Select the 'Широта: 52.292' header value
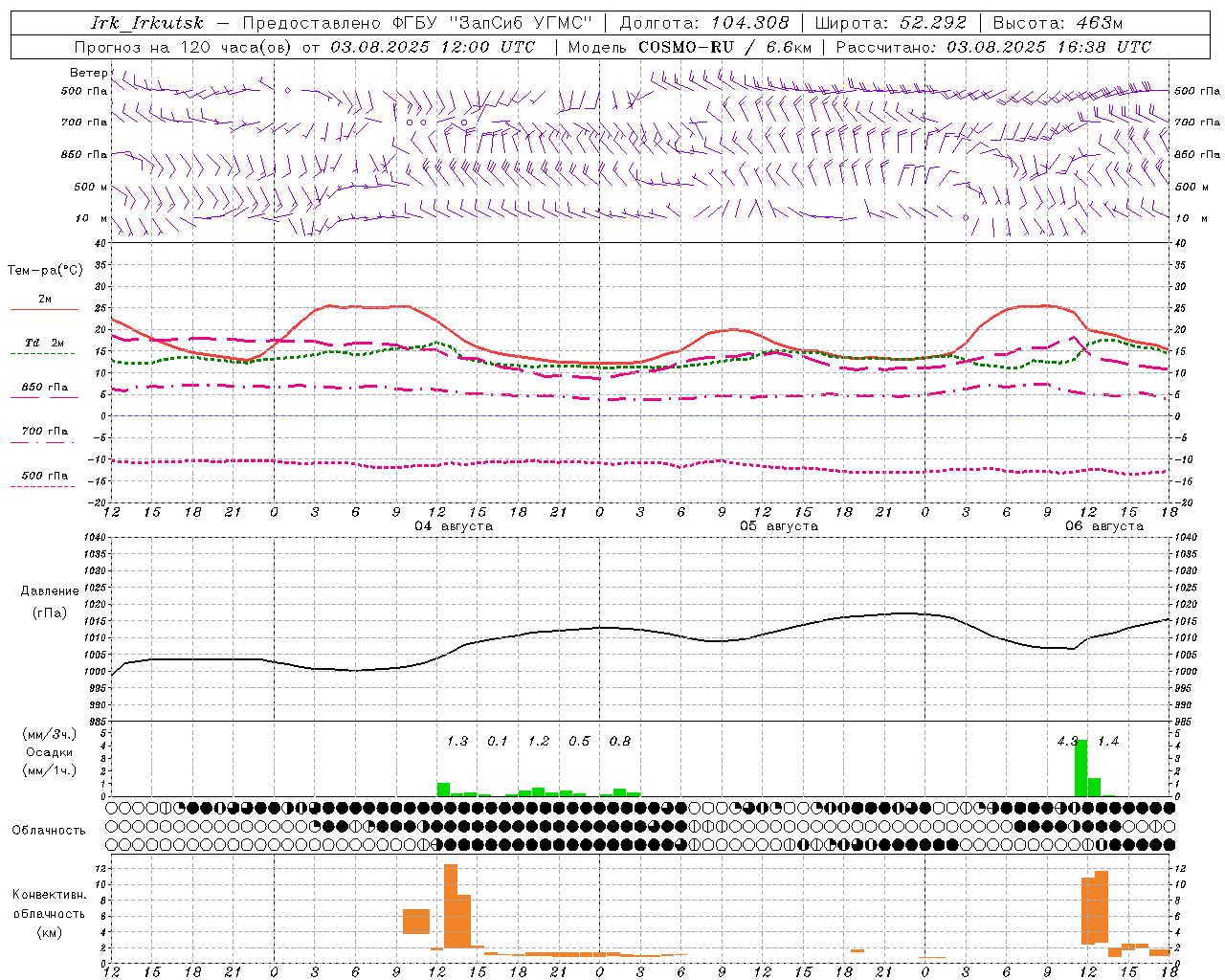1225x980 pixels. (x=891, y=23)
